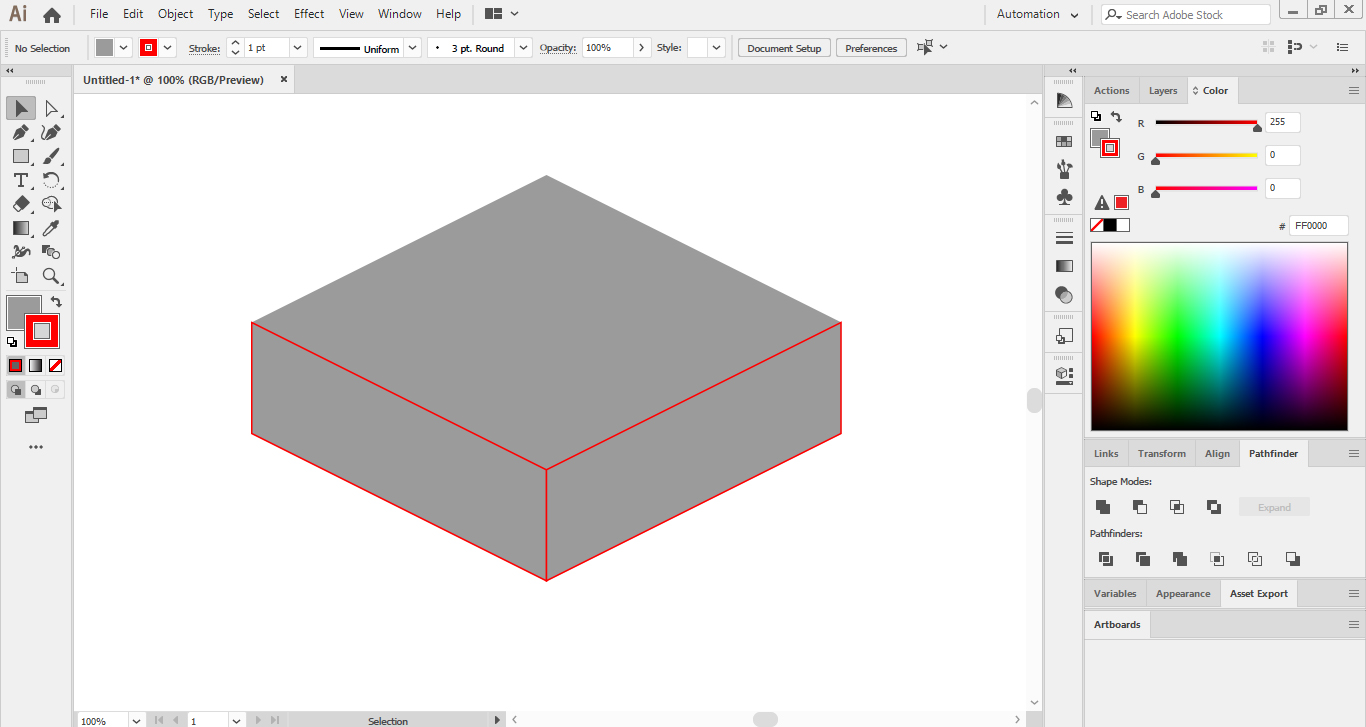Select the black arrow Selection tool

click(x=21, y=108)
